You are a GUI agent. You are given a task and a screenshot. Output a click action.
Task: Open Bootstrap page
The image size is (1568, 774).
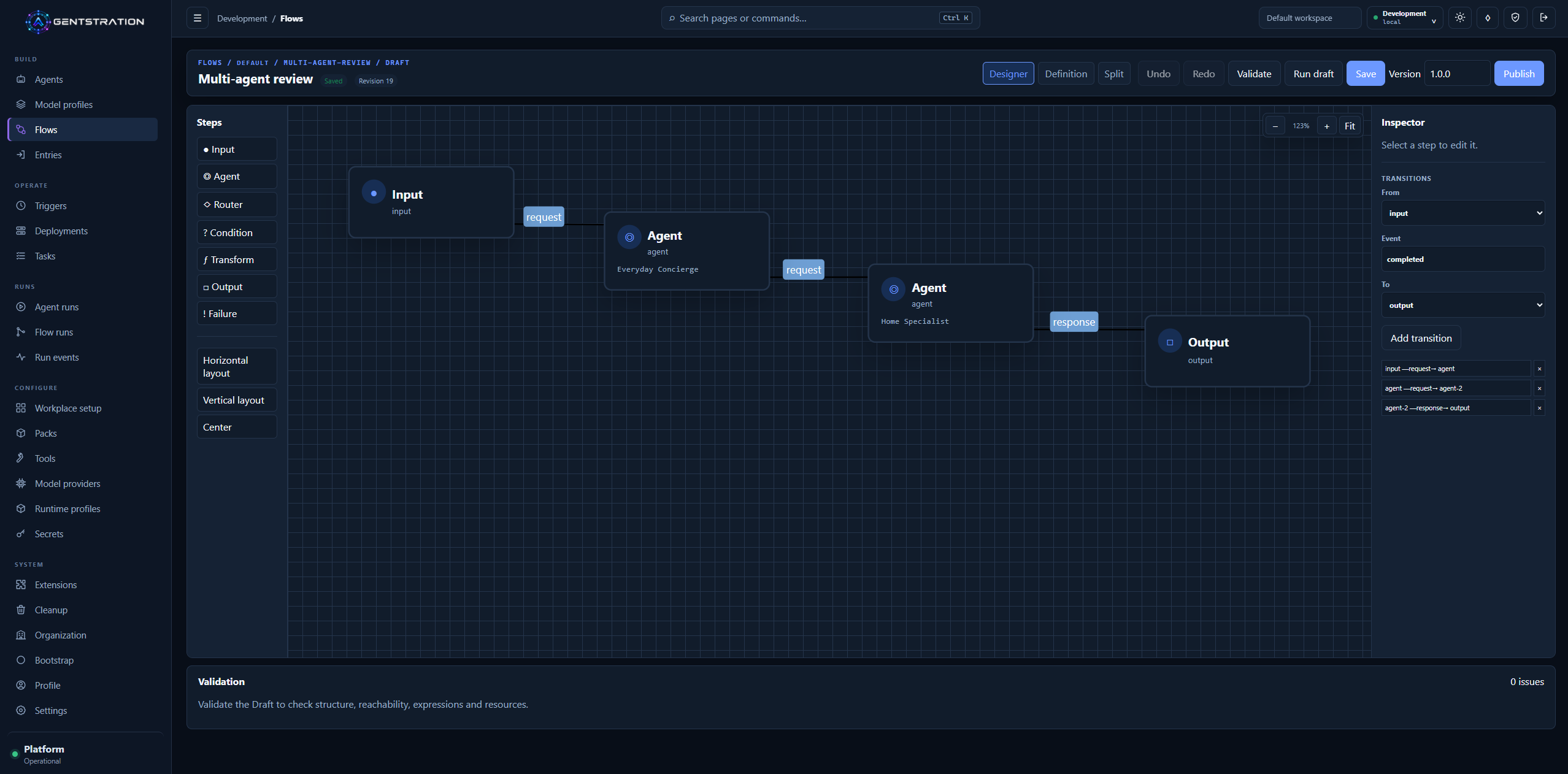pos(82,660)
